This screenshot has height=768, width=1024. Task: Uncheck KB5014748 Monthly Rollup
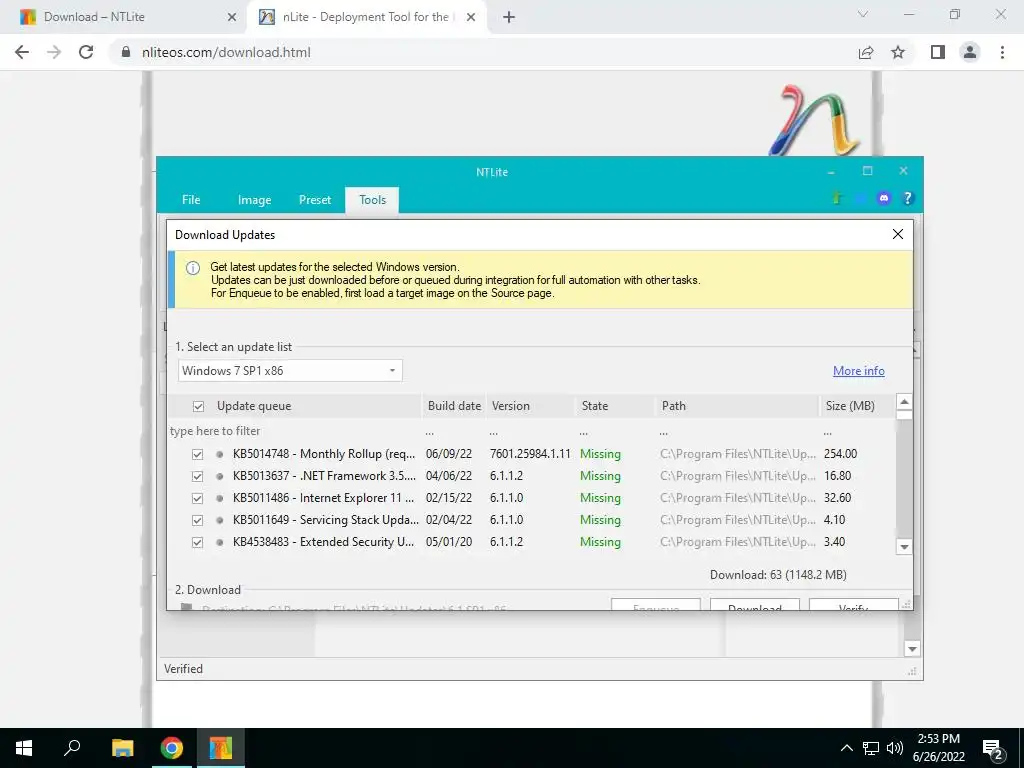(x=197, y=455)
